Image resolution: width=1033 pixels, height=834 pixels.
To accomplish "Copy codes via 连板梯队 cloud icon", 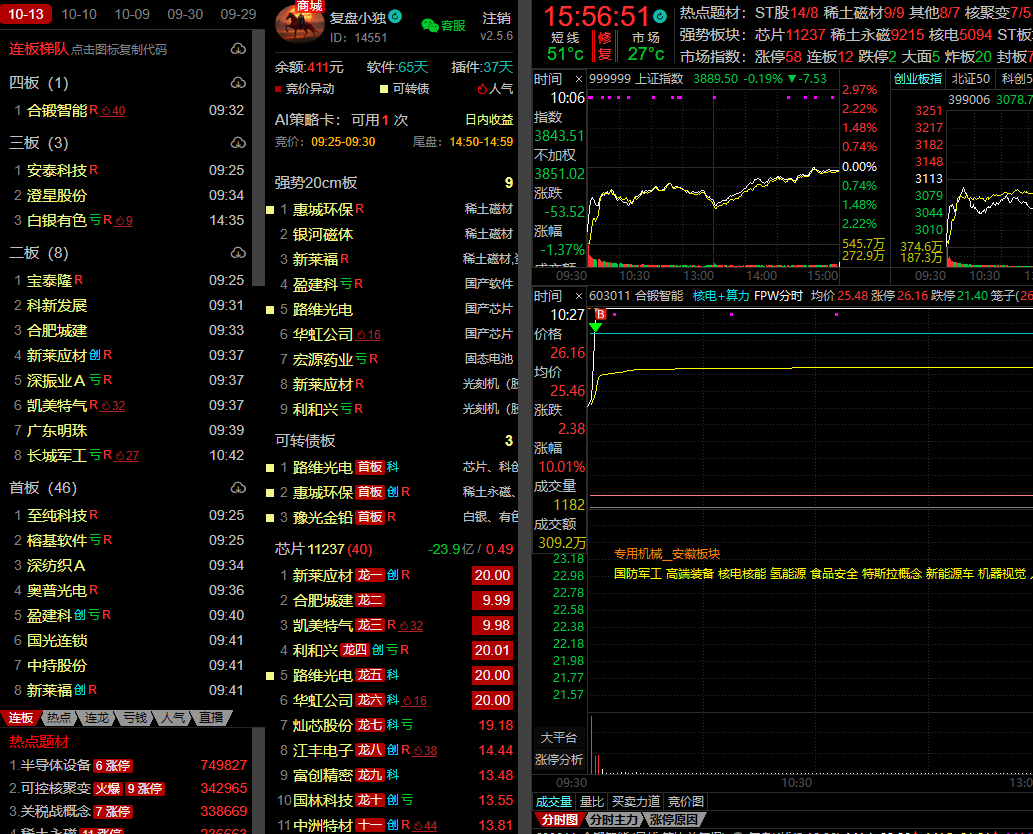I will coord(237,49).
